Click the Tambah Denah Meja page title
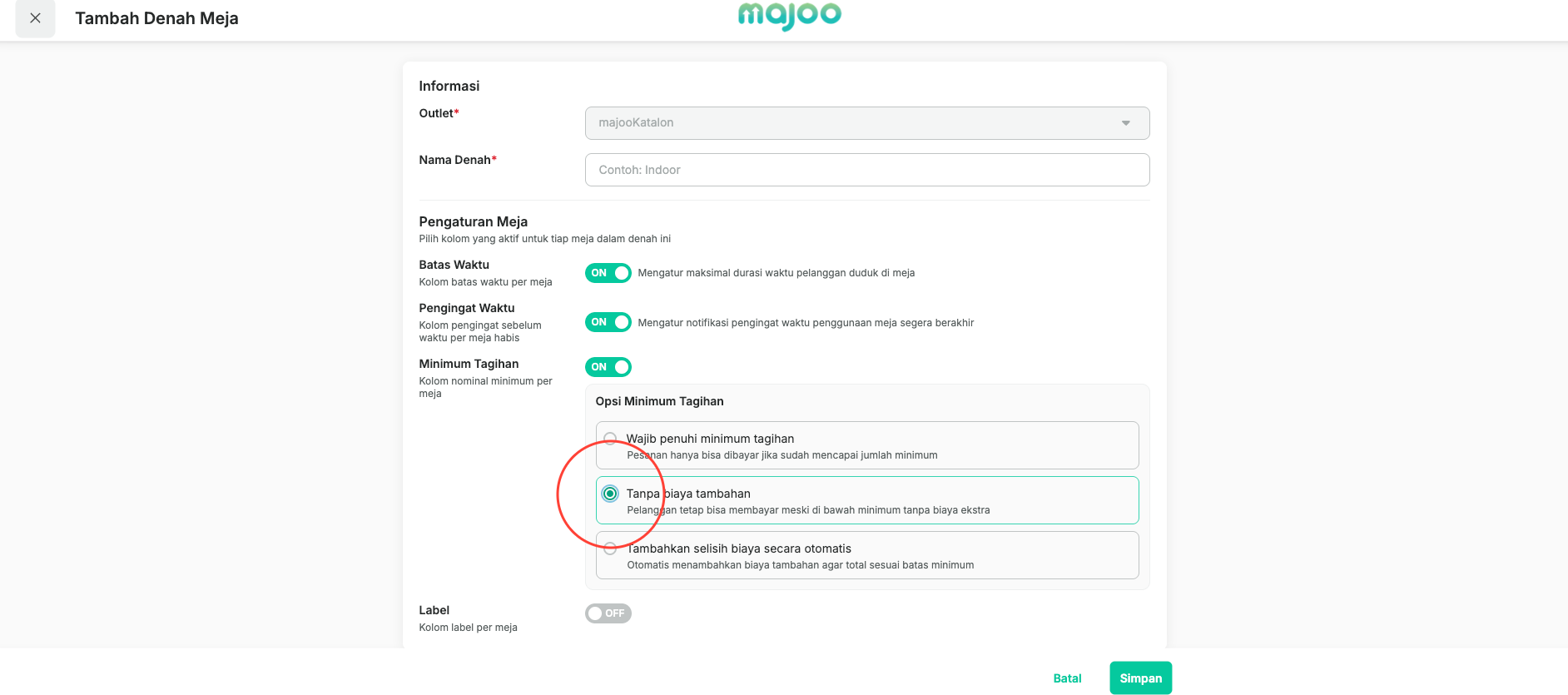 (156, 18)
